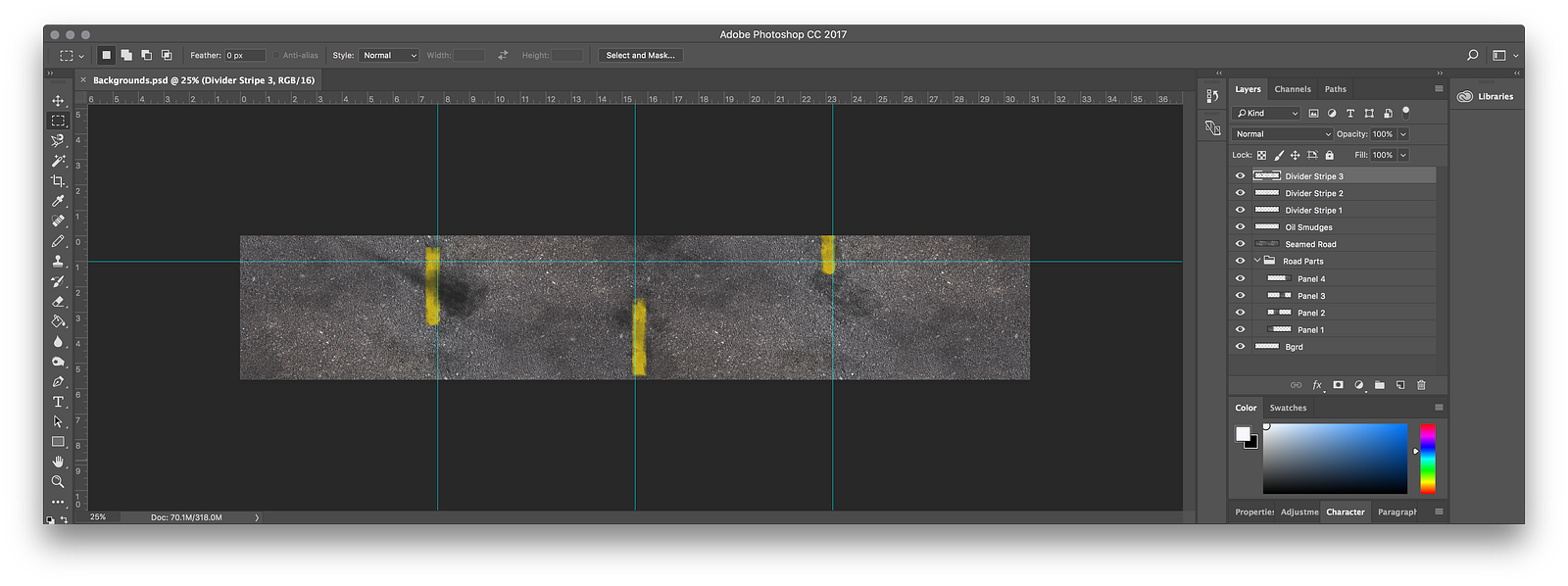Open the Swatches tab

[1288, 408]
